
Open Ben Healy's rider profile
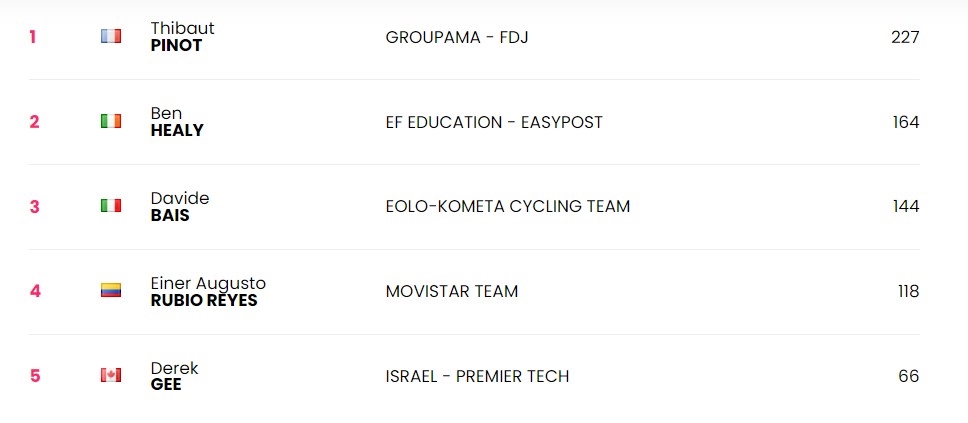click(176, 122)
